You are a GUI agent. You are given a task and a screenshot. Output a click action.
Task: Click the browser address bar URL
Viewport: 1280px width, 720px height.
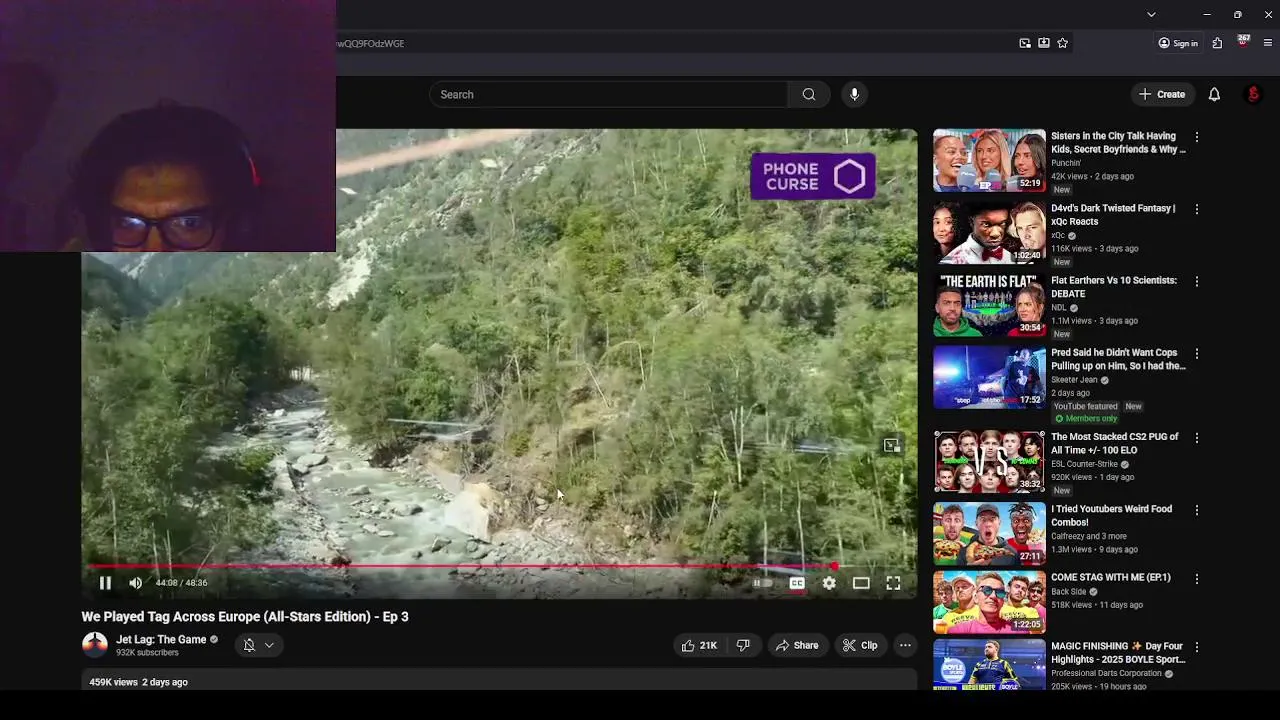pyautogui.click(x=370, y=44)
